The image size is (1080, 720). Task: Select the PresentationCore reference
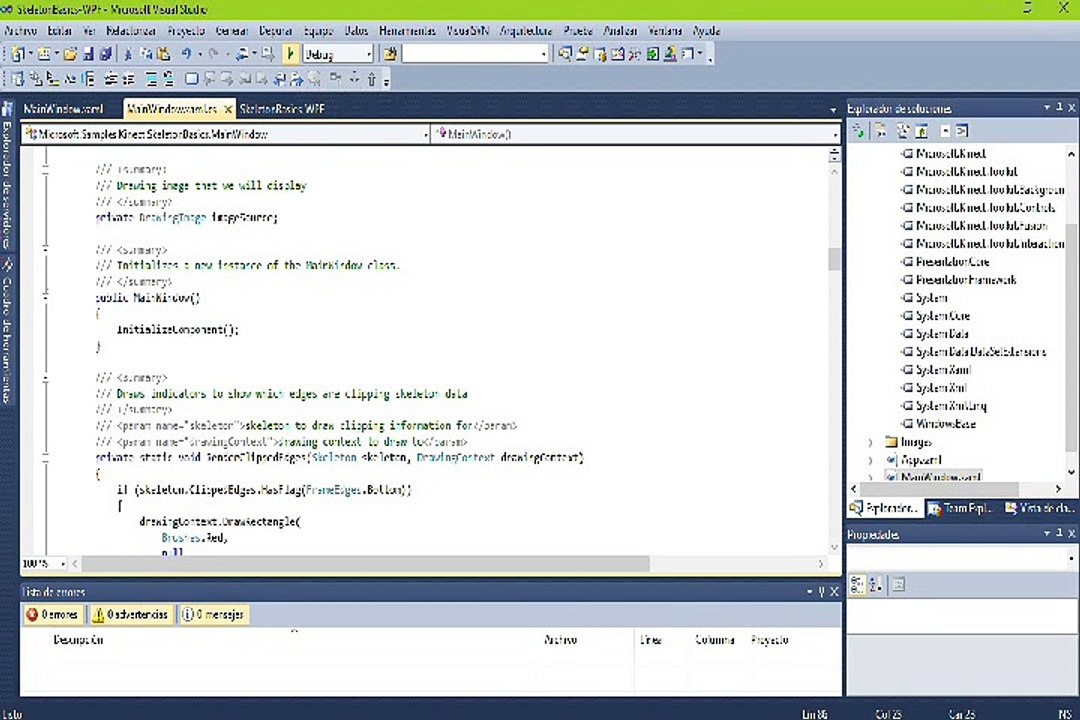[951, 262]
